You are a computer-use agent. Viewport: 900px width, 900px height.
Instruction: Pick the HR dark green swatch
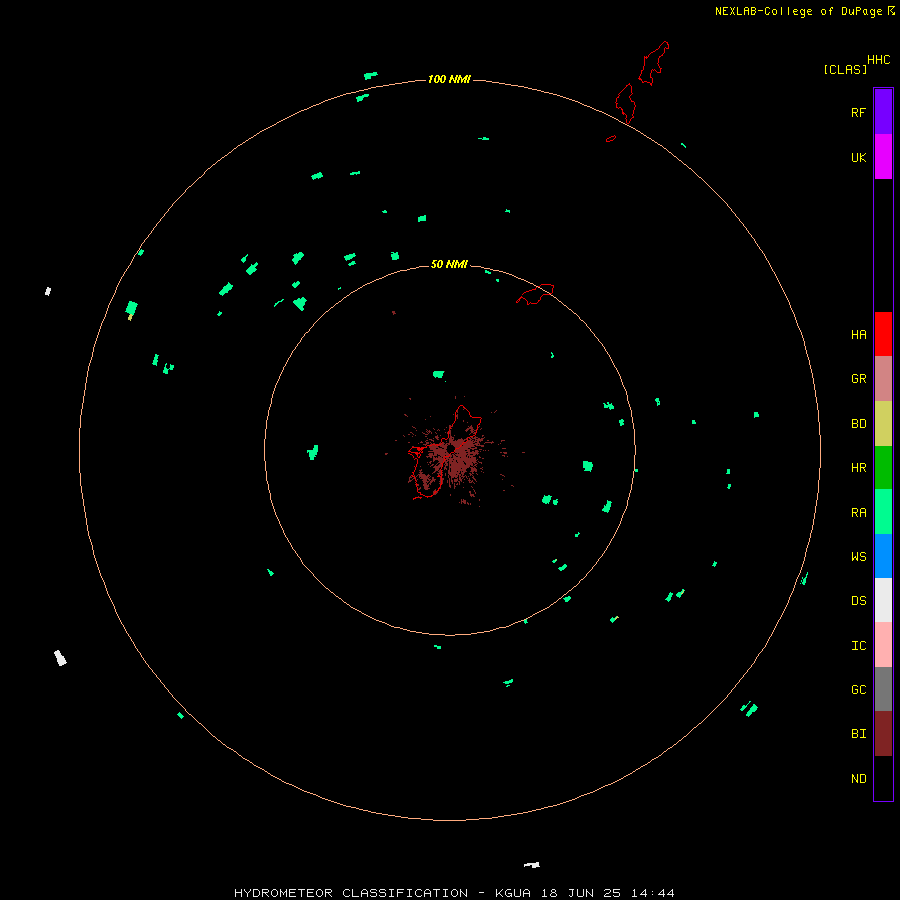(x=883, y=468)
